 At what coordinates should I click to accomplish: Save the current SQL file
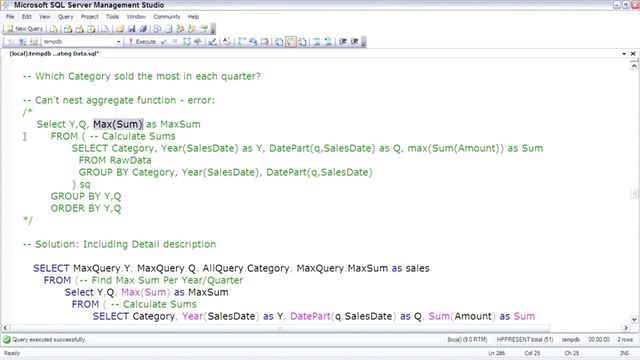coord(131,29)
